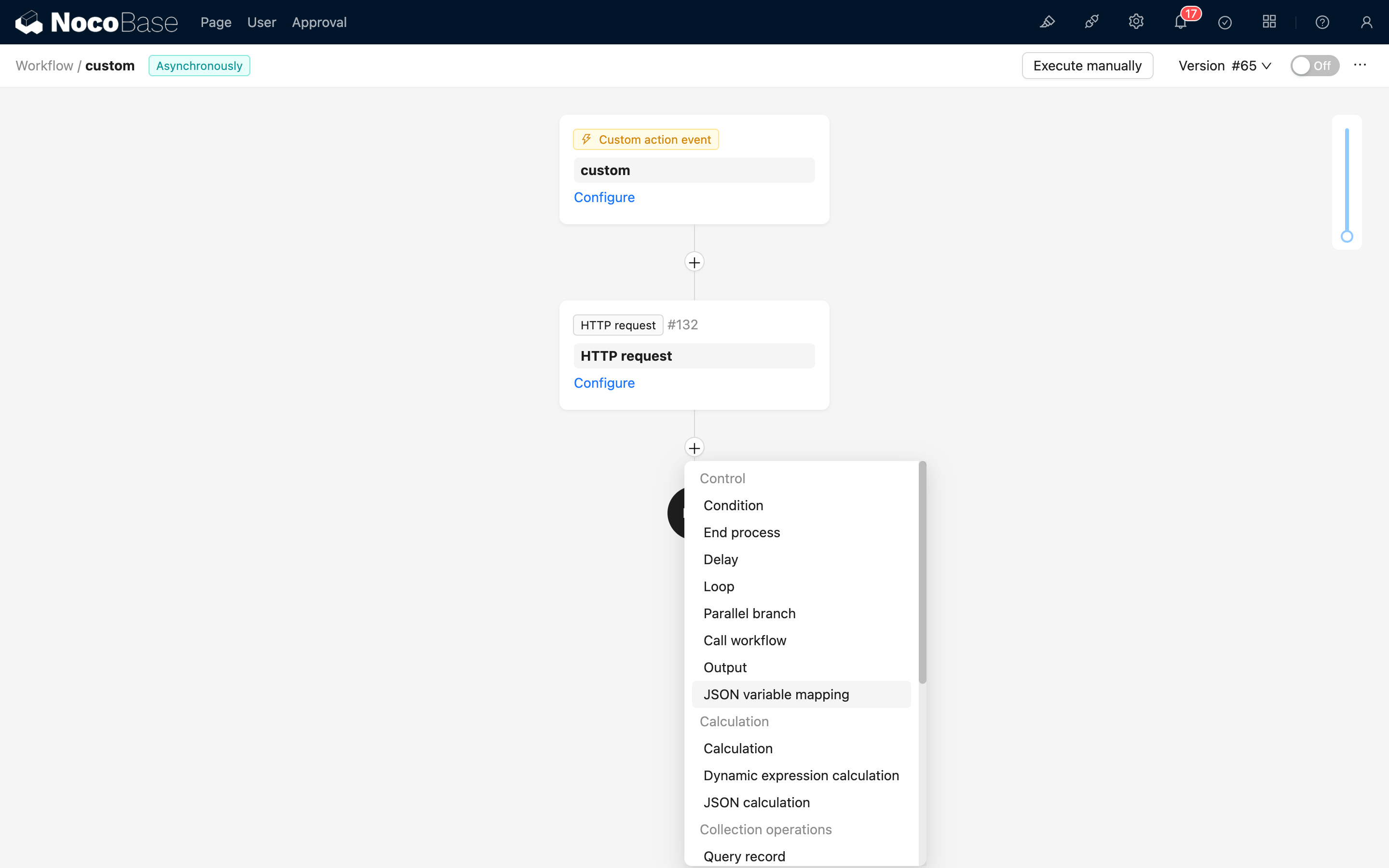
Task: Click the HTTP request node title field
Action: point(694,356)
